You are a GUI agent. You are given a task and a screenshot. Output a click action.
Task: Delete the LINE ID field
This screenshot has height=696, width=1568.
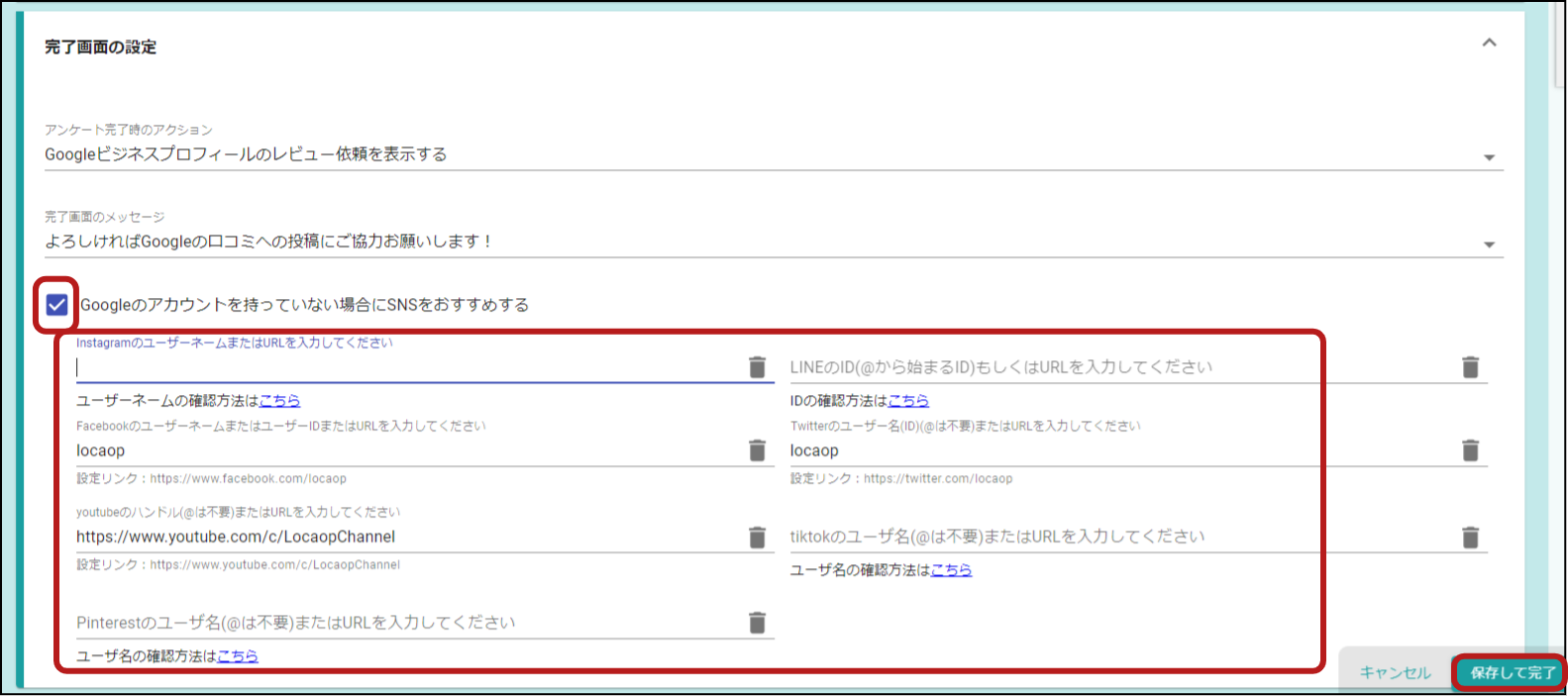click(1471, 367)
